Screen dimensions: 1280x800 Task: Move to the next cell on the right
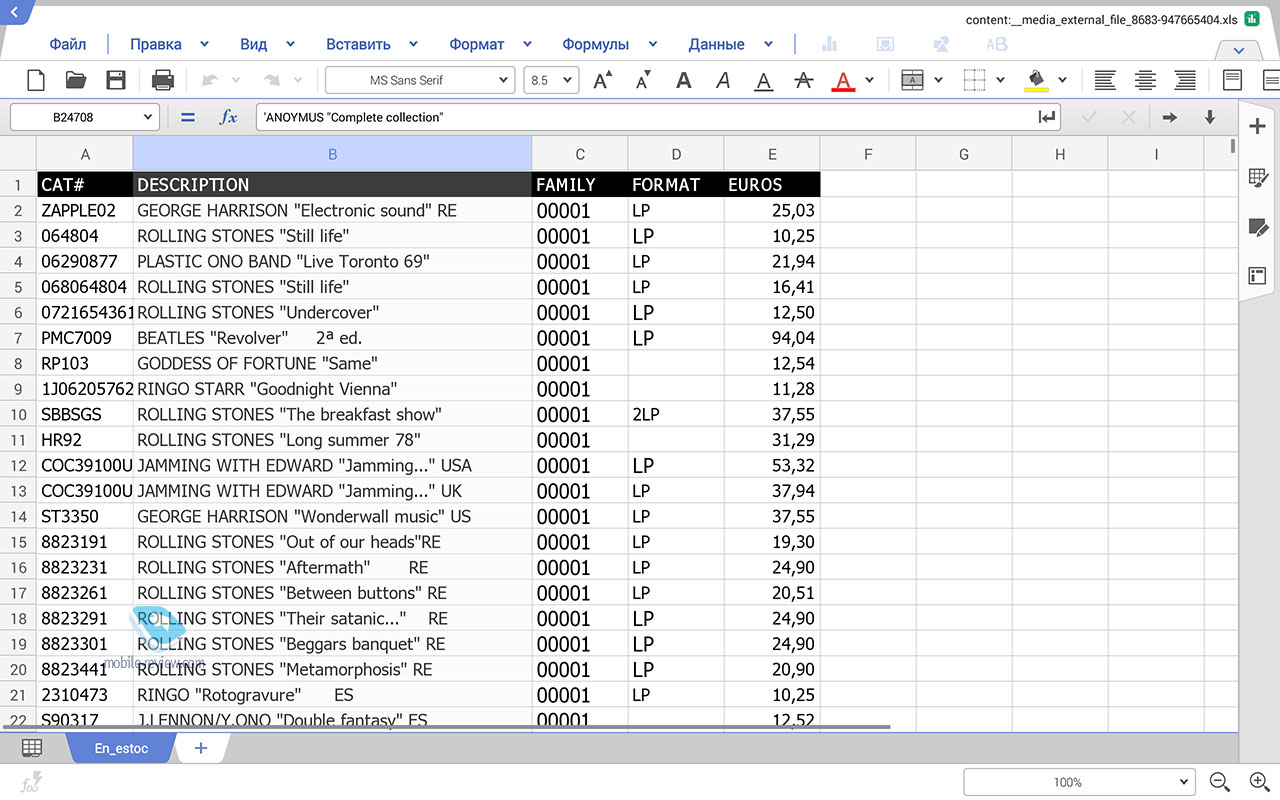pyautogui.click(x=1169, y=117)
